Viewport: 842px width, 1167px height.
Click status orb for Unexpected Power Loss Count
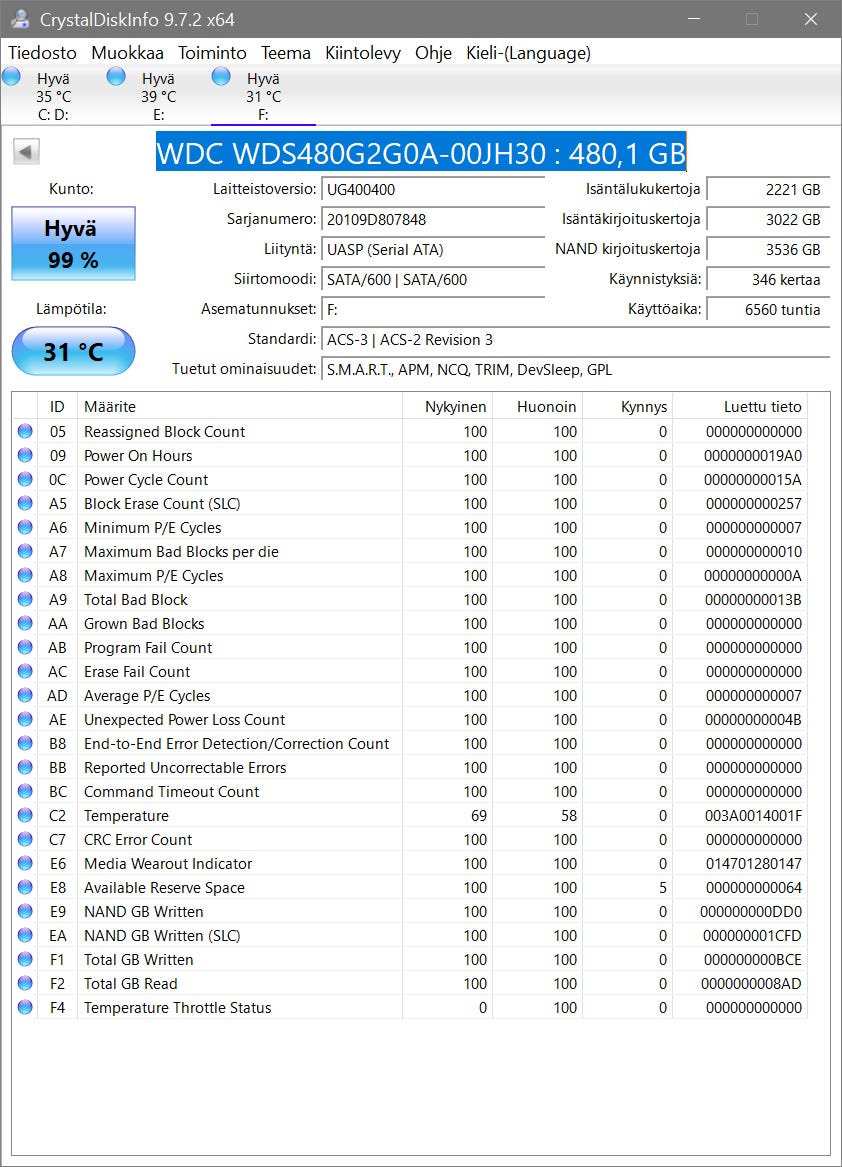(x=25, y=719)
